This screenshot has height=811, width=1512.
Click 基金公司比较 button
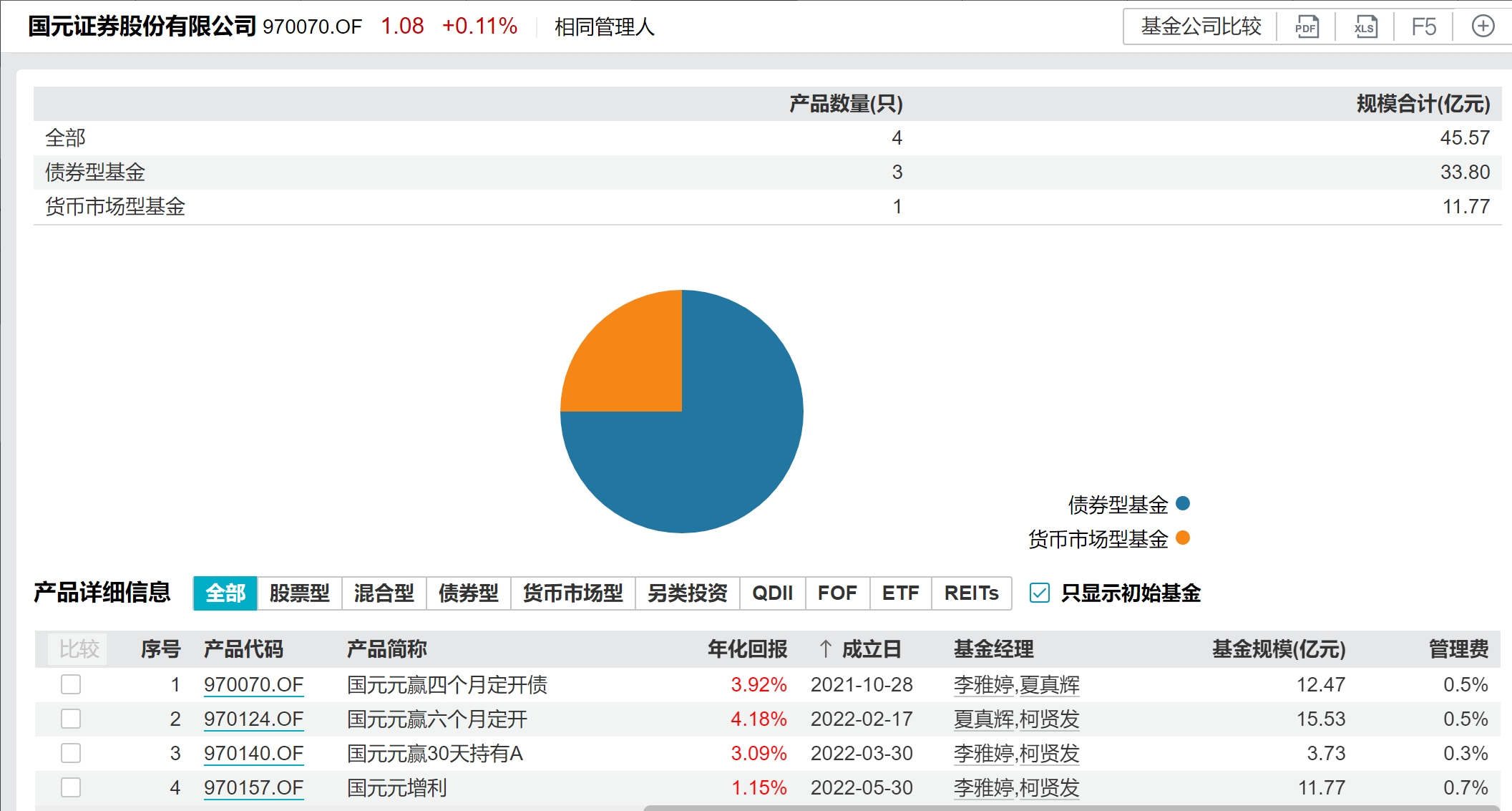pyautogui.click(x=1201, y=27)
